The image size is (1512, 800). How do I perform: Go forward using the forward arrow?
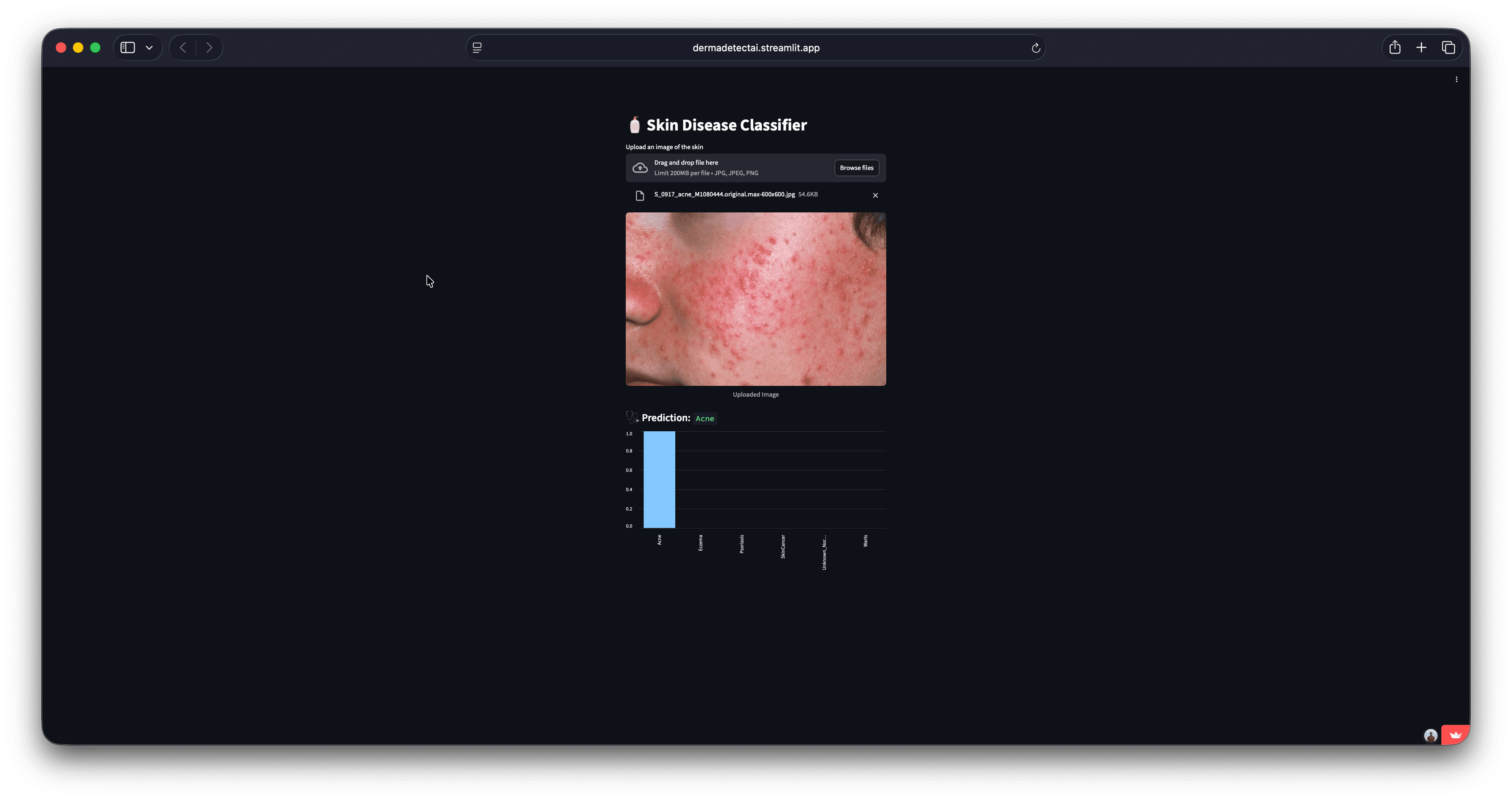pyautogui.click(x=209, y=48)
